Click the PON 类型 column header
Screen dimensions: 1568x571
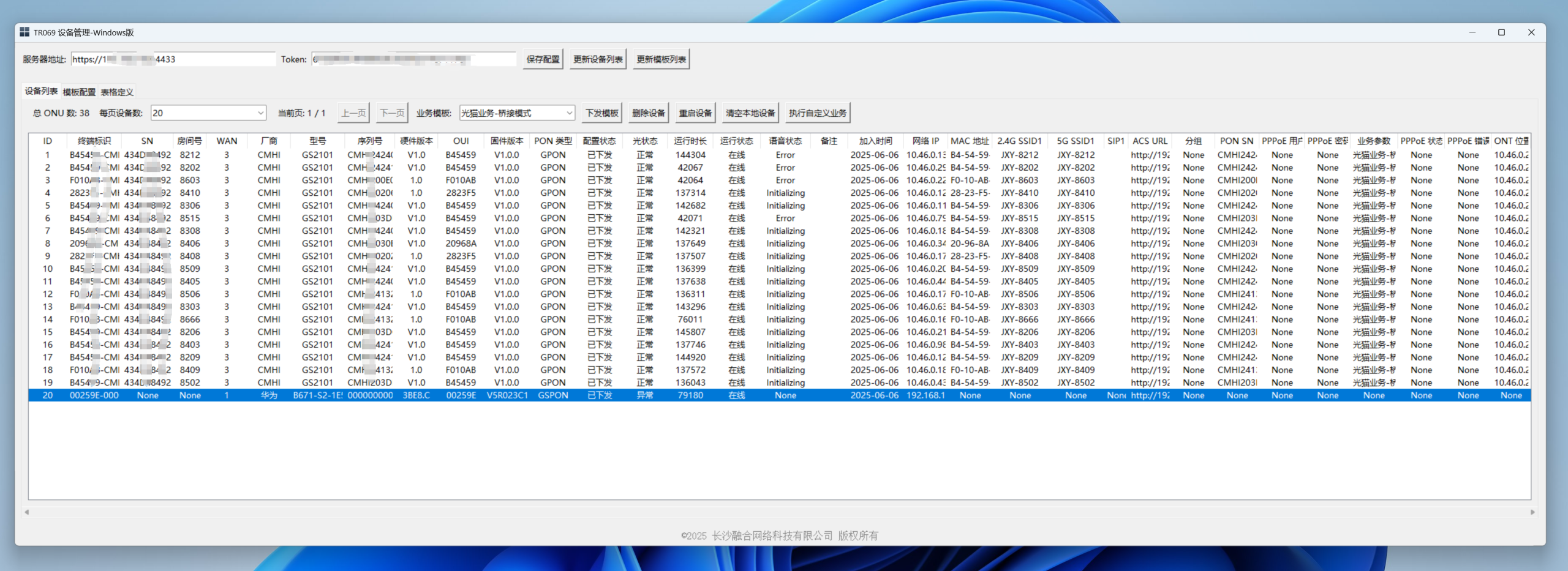(552, 141)
